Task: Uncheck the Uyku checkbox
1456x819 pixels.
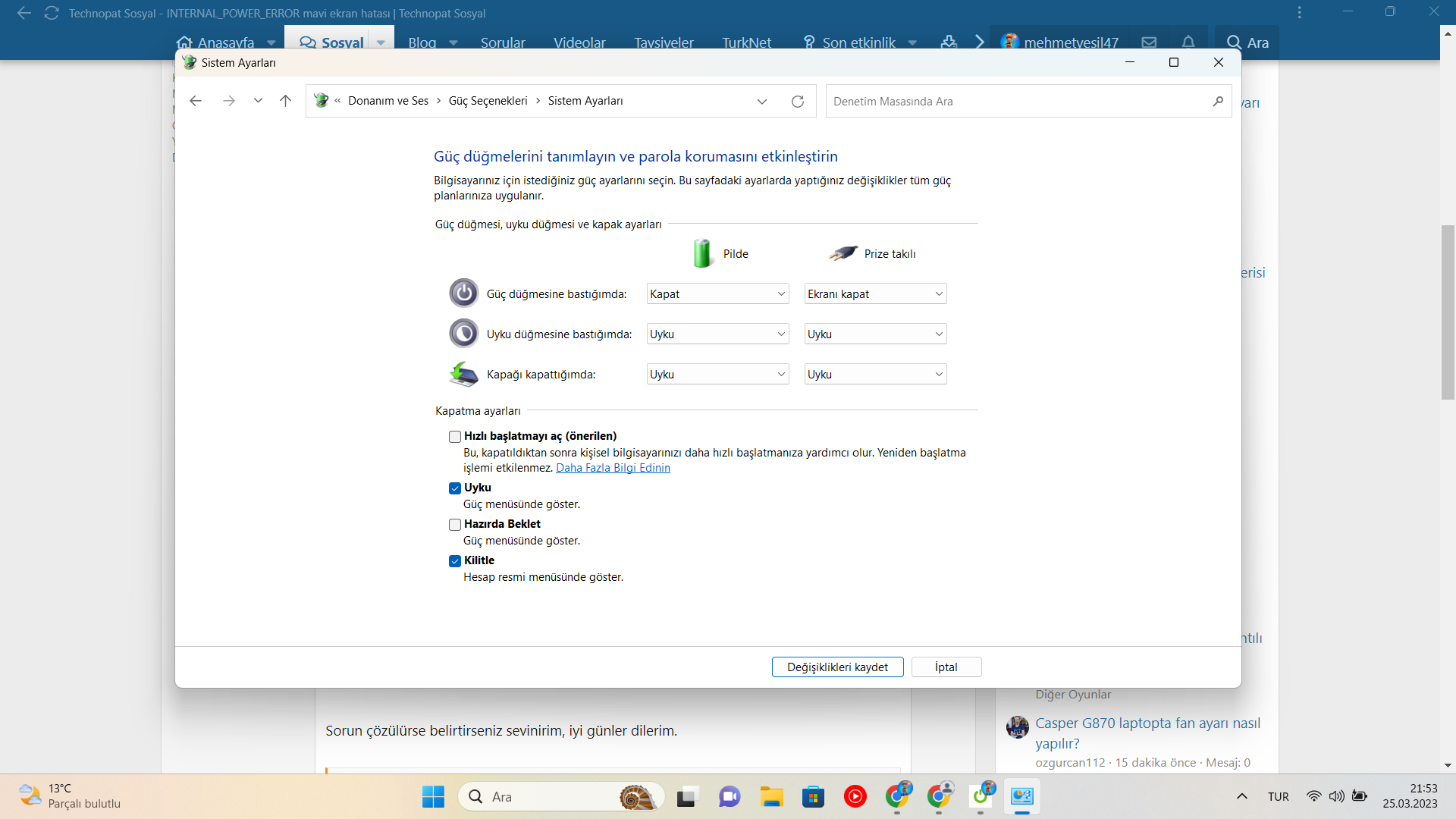Action: [x=455, y=488]
